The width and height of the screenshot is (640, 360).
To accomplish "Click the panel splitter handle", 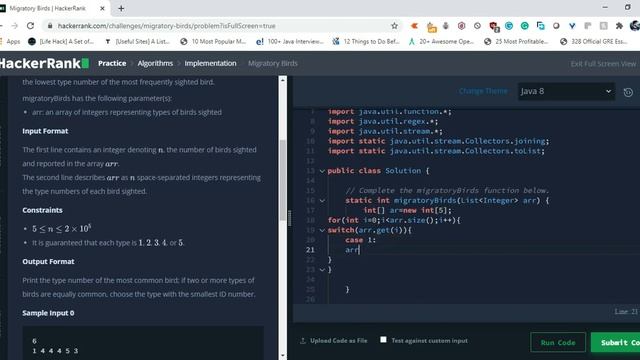I will [290, 218].
